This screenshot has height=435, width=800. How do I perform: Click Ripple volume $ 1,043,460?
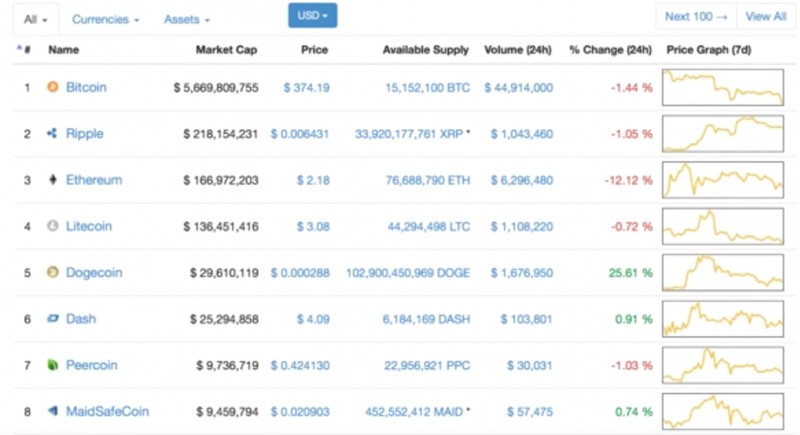tap(521, 134)
